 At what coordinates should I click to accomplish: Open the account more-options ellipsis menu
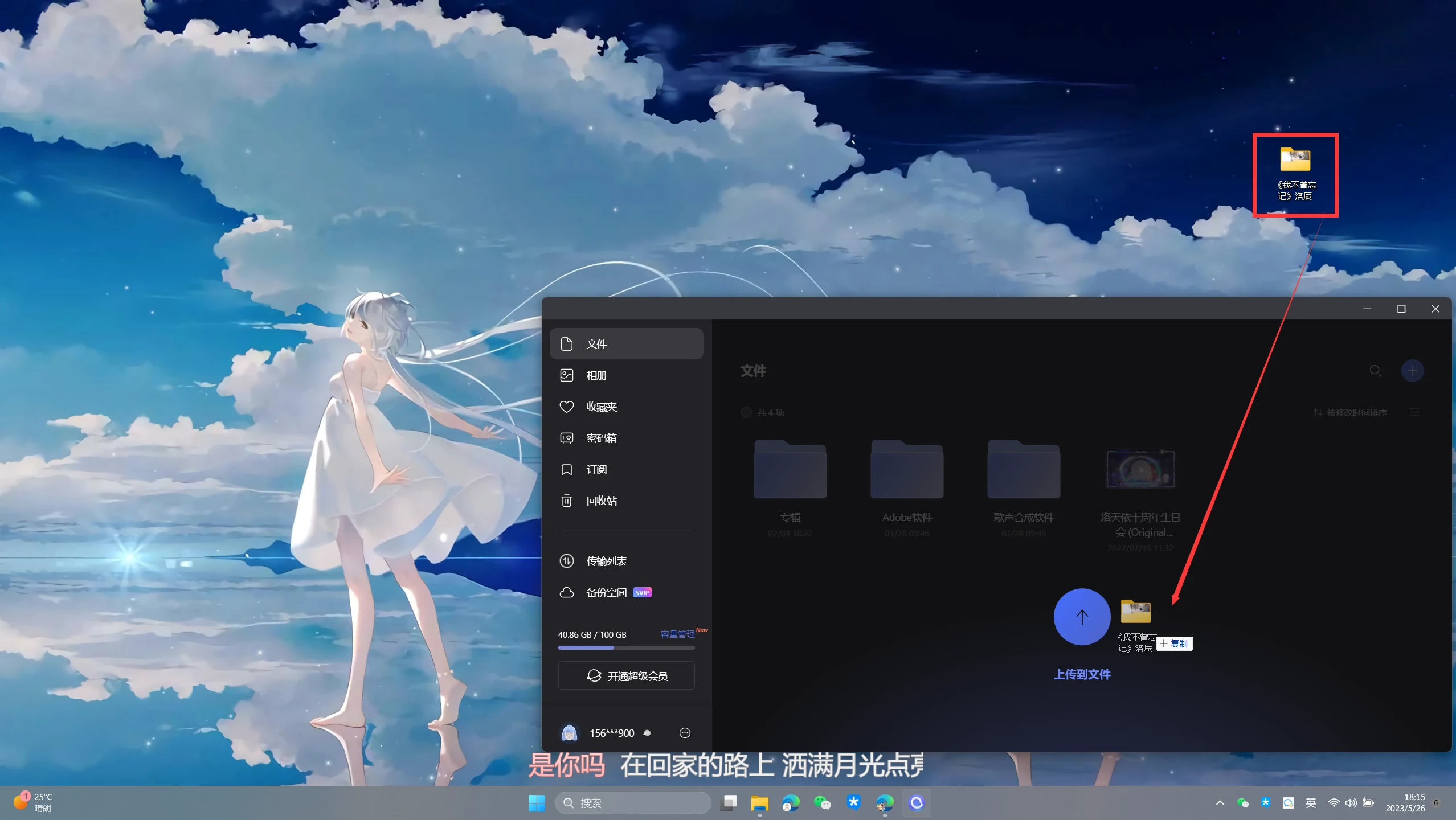[685, 733]
